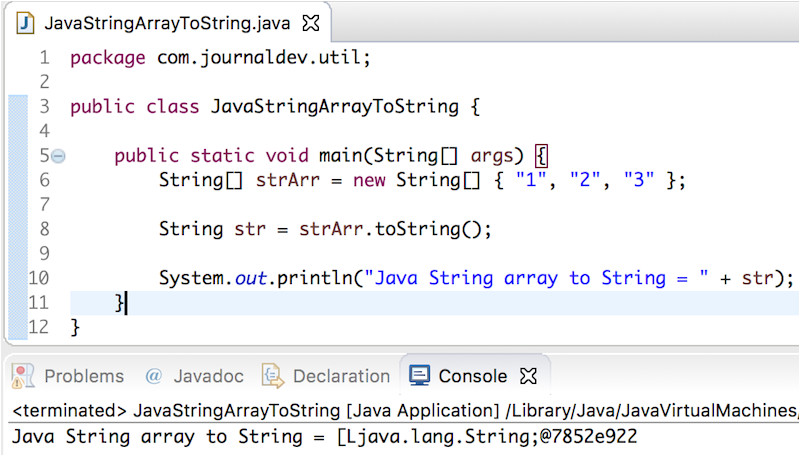The height and width of the screenshot is (456, 800).
Task: Collapse the main method fold toggle
Action: click(x=58, y=155)
